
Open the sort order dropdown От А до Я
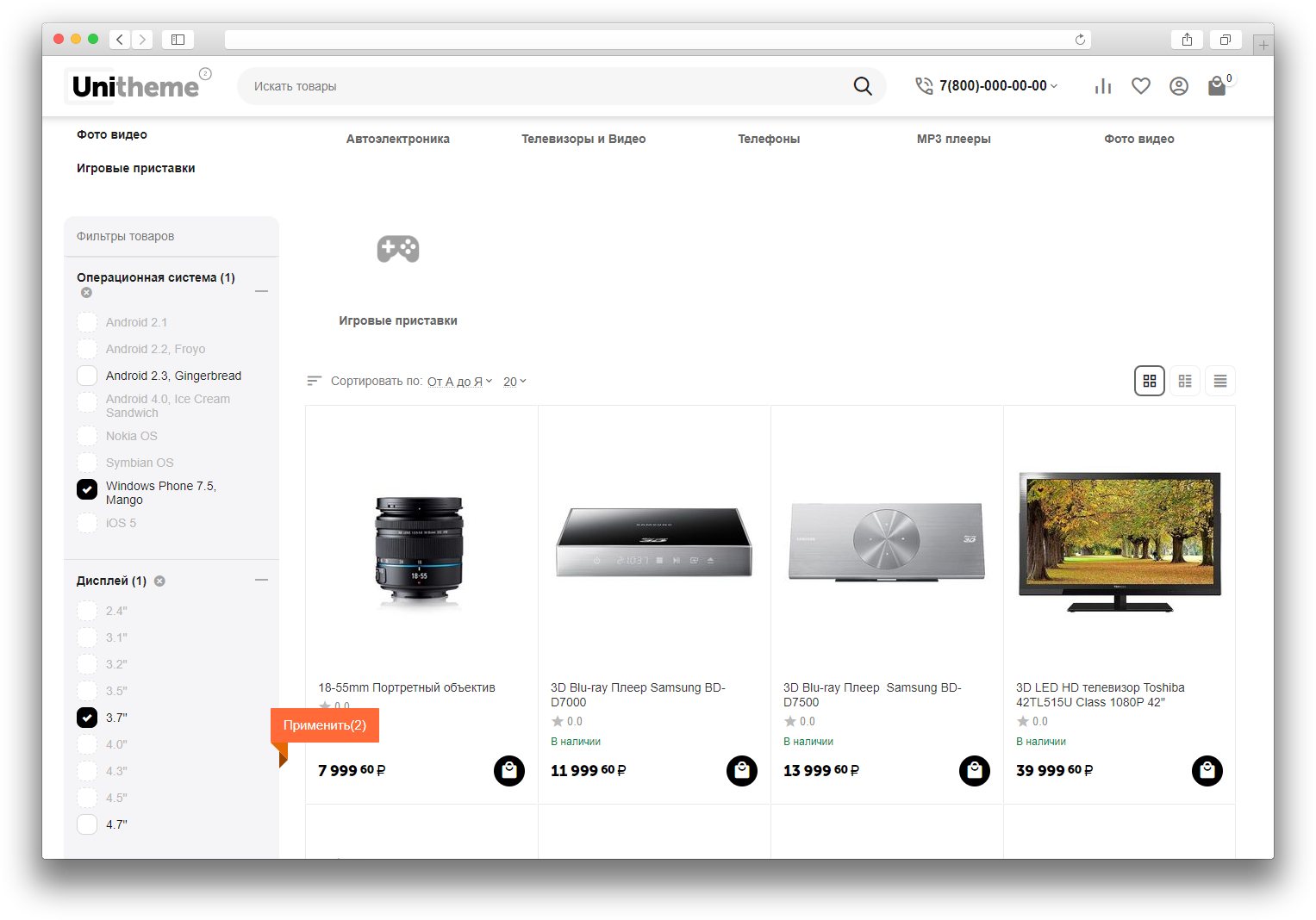(460, 382)
